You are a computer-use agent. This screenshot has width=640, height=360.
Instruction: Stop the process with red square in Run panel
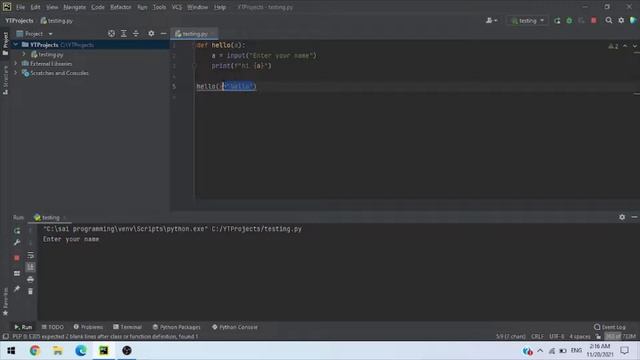17,258
